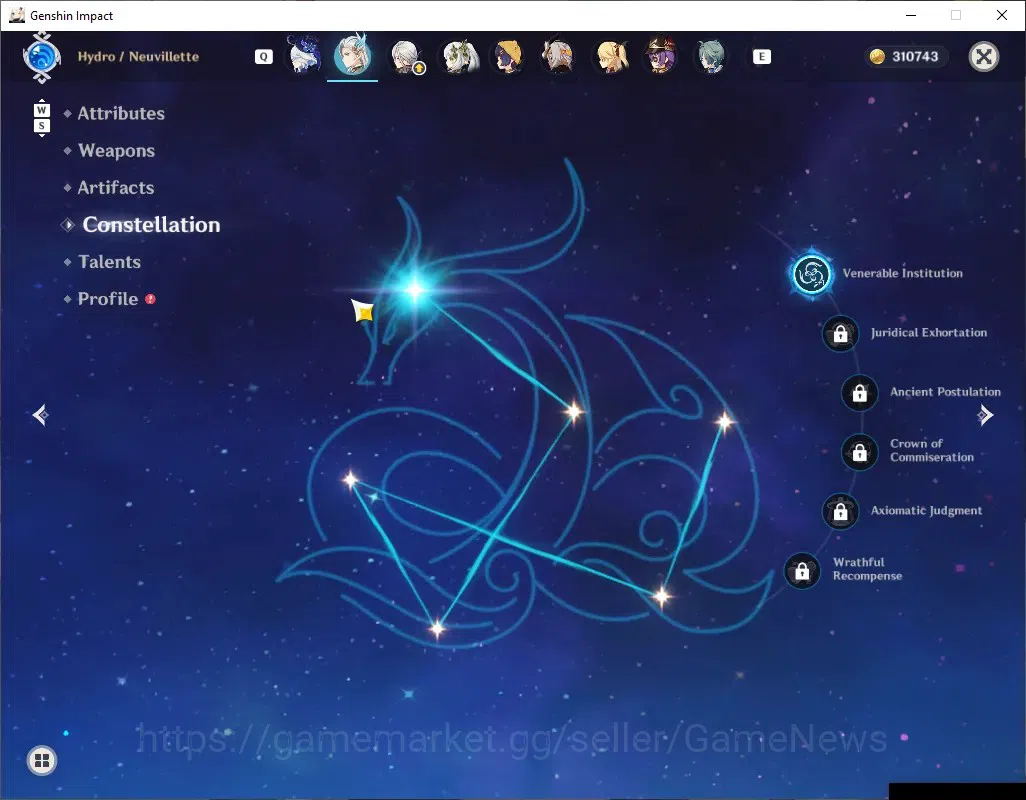1026x800 pixels.
Task: Switch to next character with right arrow
Action: pyautogui.click(x=985, y=415)
